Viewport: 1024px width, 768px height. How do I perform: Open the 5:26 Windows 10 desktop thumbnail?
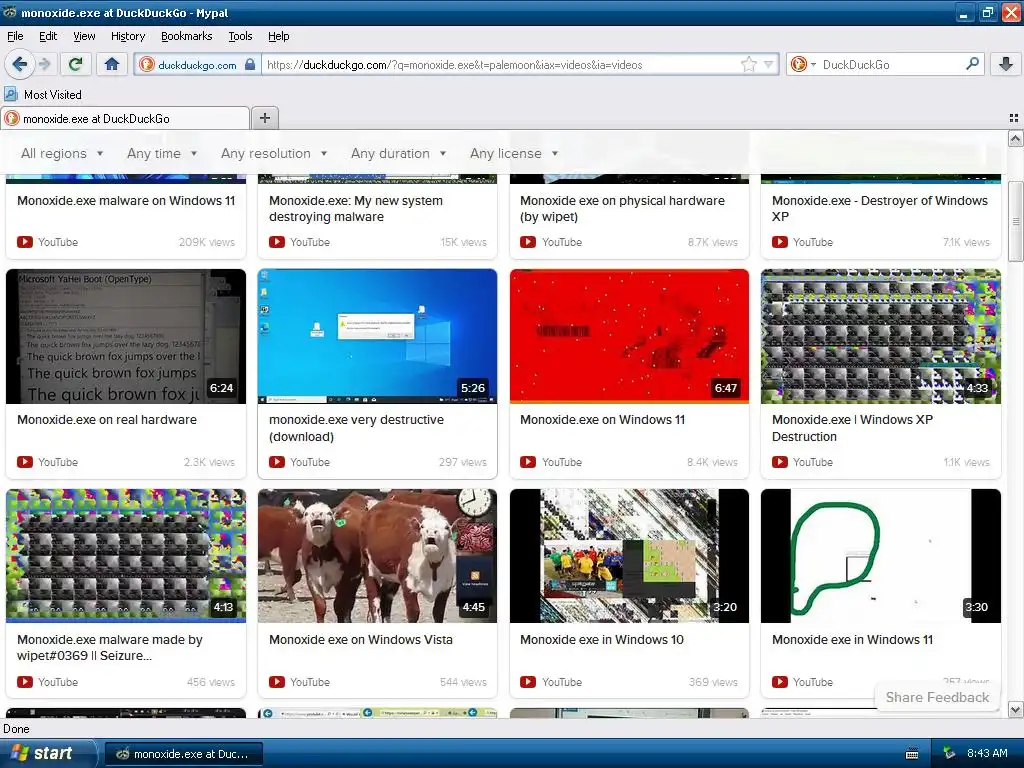(377, 336)
